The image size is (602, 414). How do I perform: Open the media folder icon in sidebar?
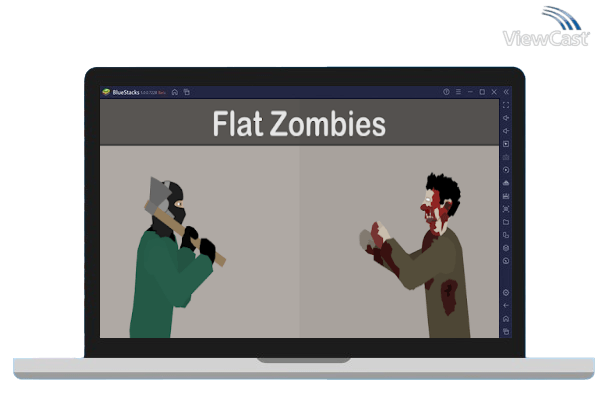click(506, 222)
